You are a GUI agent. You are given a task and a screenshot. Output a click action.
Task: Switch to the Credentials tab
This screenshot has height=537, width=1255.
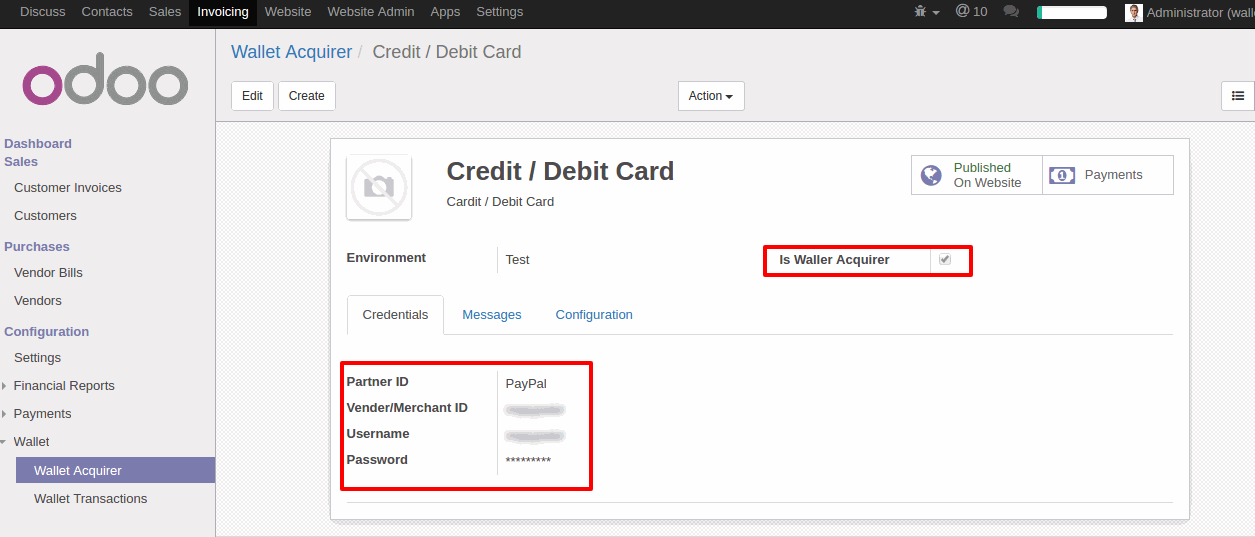[x=395, y=315]
